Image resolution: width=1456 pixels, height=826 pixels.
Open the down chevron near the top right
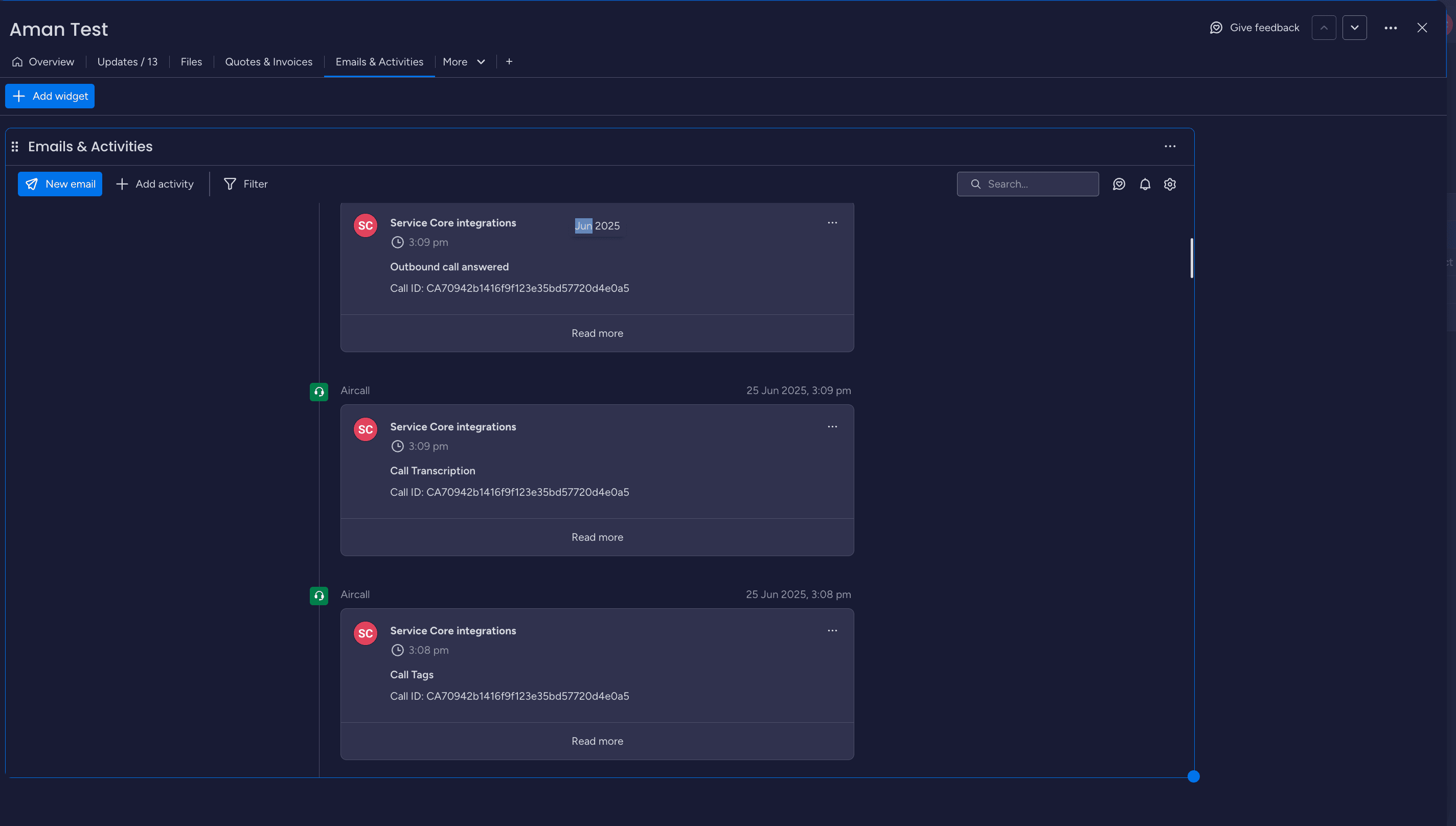[1355, 27]
